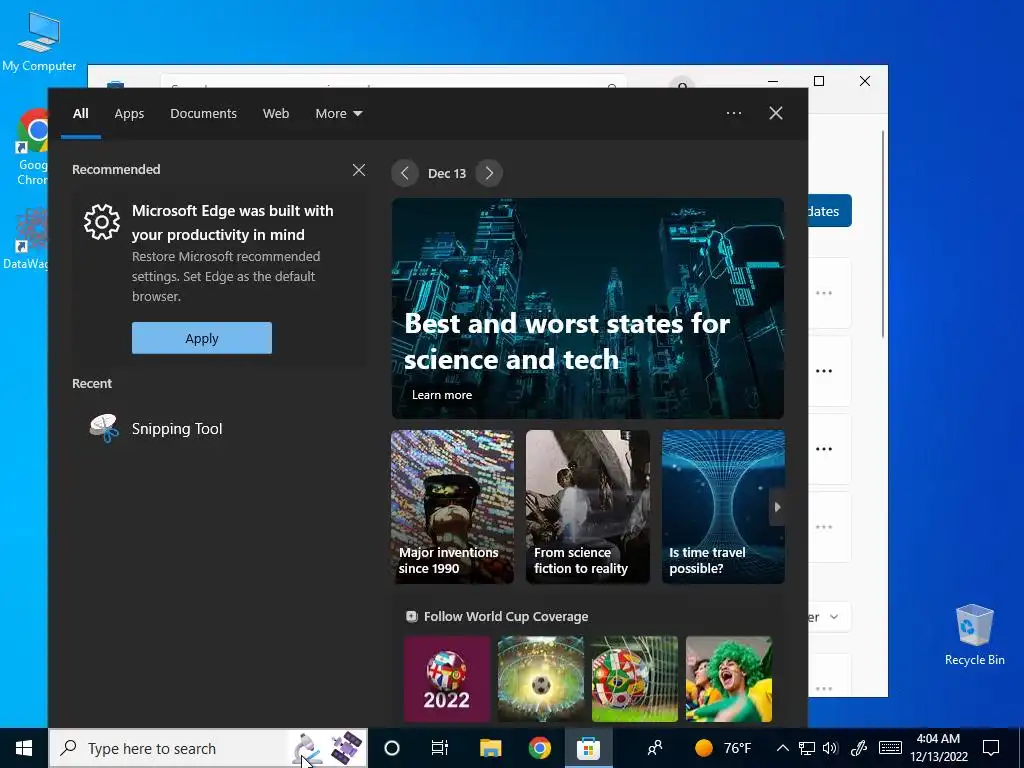Open Is time travel possible card
This screenshot has width=1024, height=768.
[x=723, y=507]
